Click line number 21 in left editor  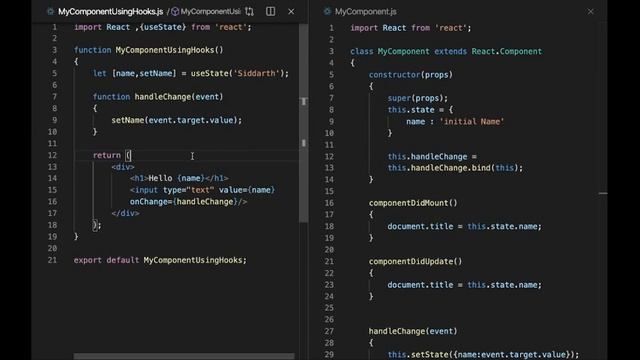[x=52, y=260]
